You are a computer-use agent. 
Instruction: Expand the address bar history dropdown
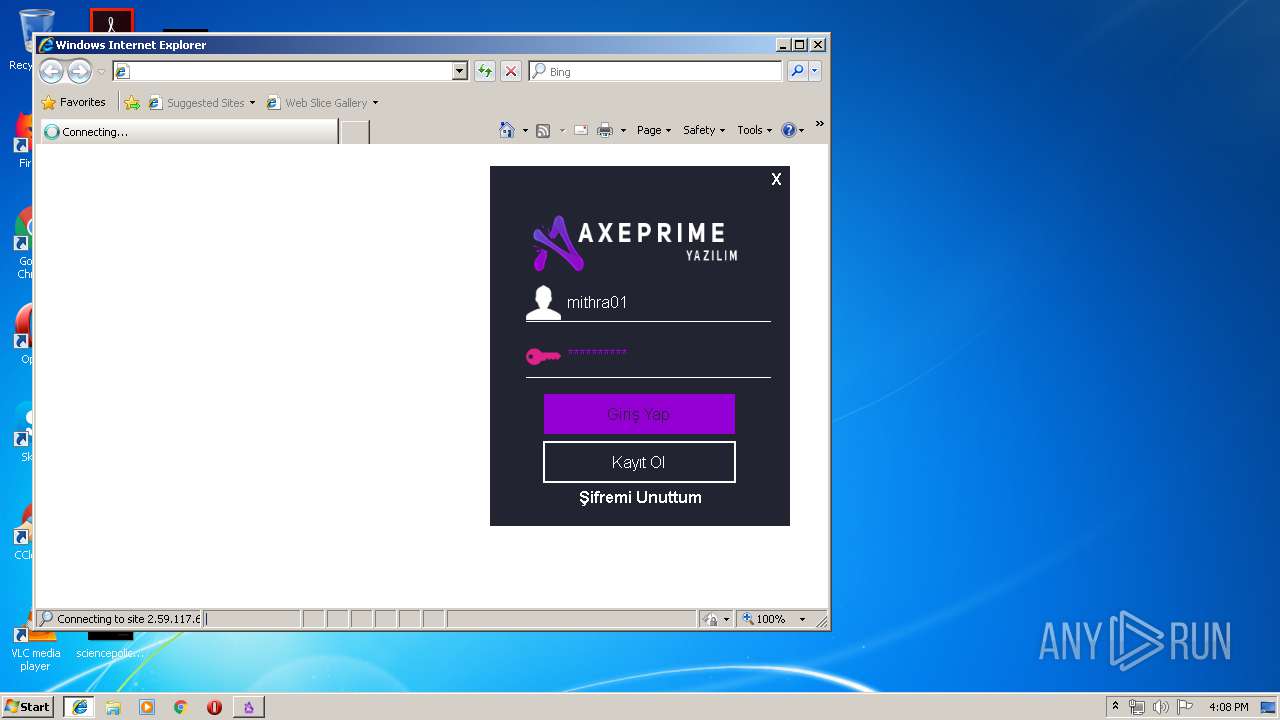coord(460,71)
